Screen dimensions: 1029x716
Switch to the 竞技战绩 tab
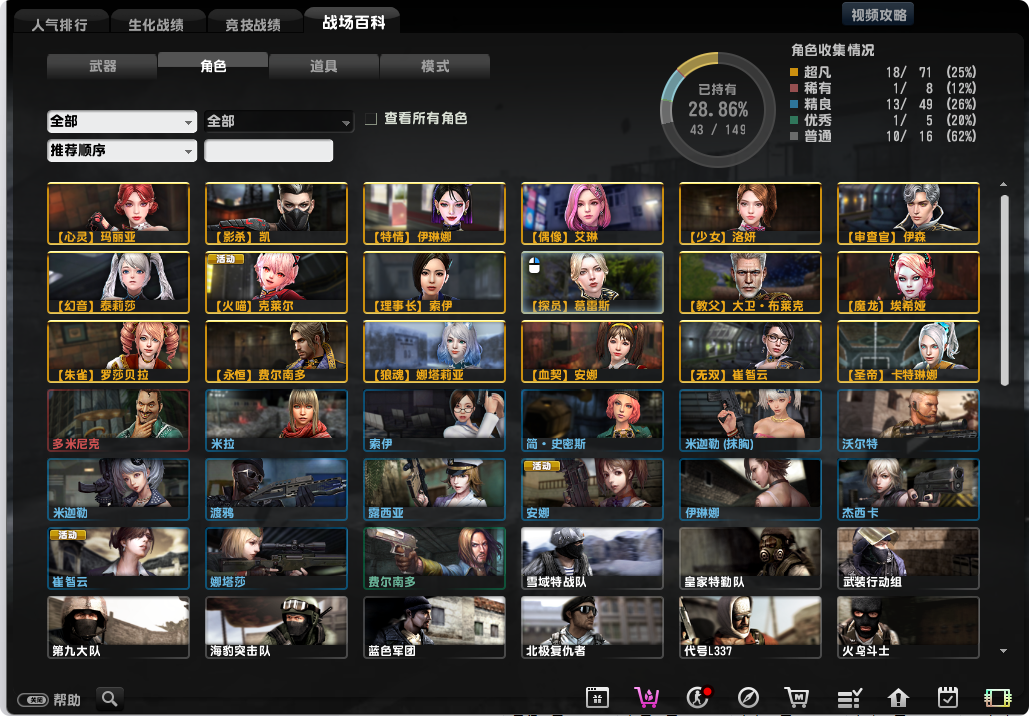[253, 24]
